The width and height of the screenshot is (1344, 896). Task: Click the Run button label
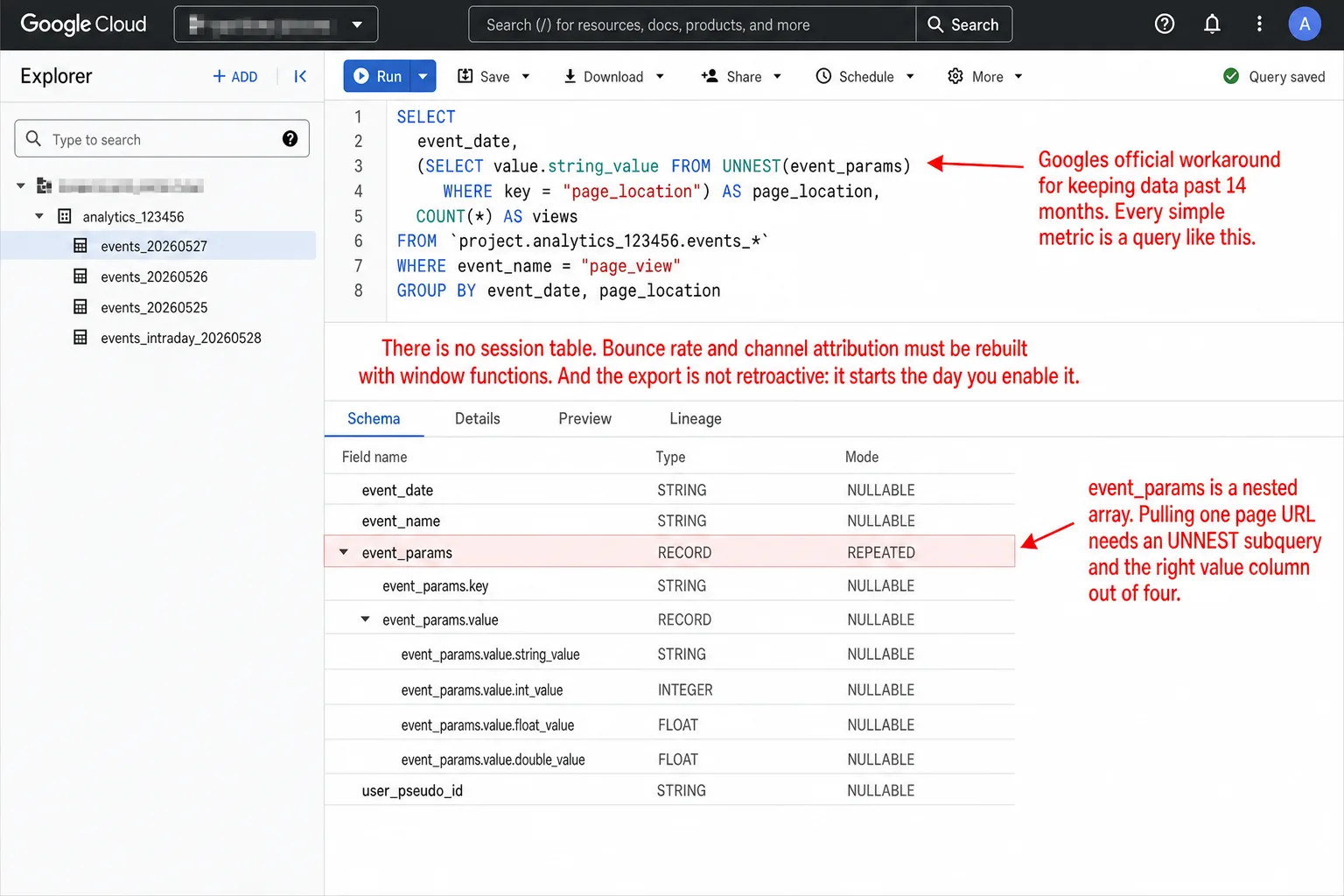[389, 76]
